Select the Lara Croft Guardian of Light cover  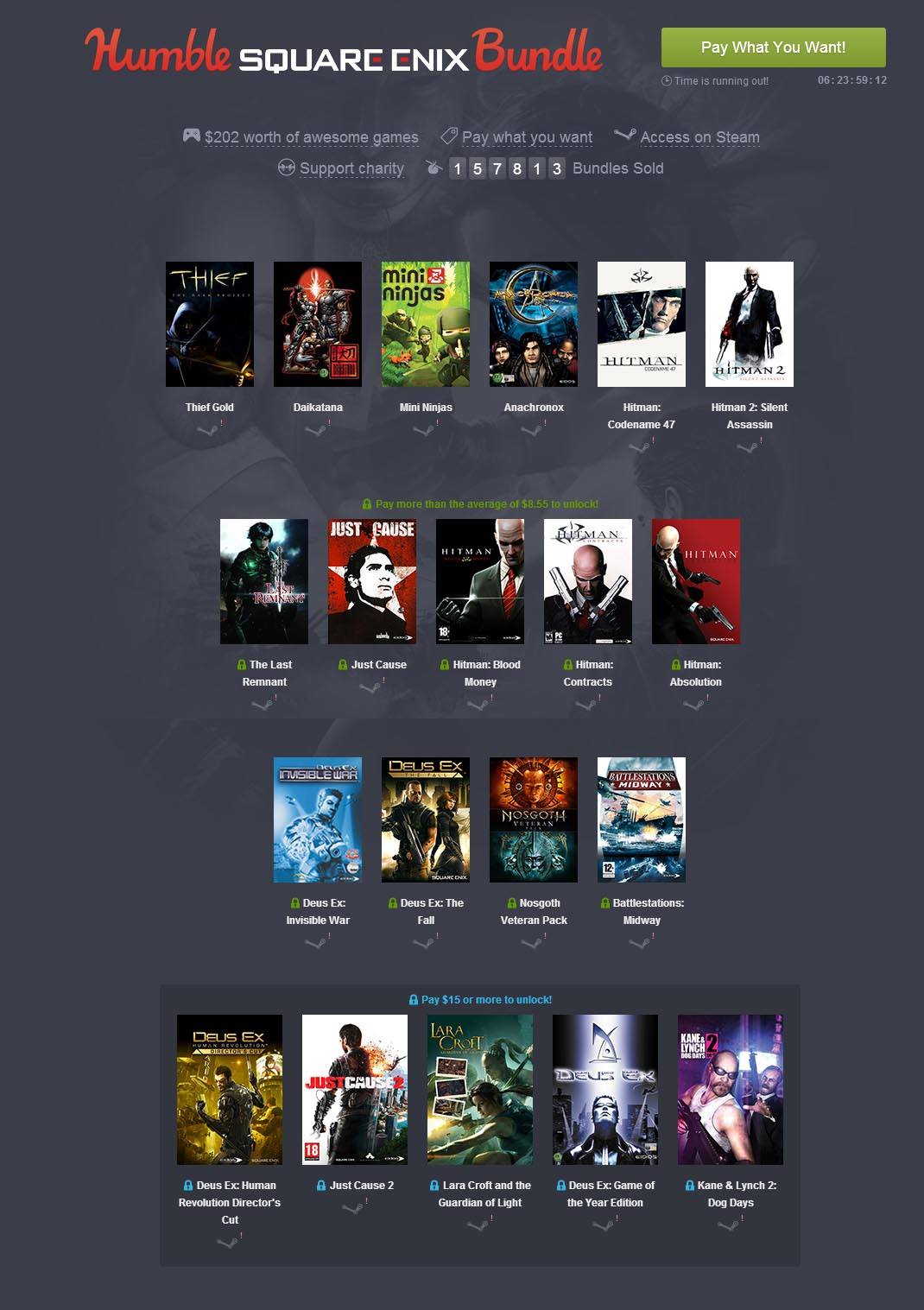pos(480,1090)
